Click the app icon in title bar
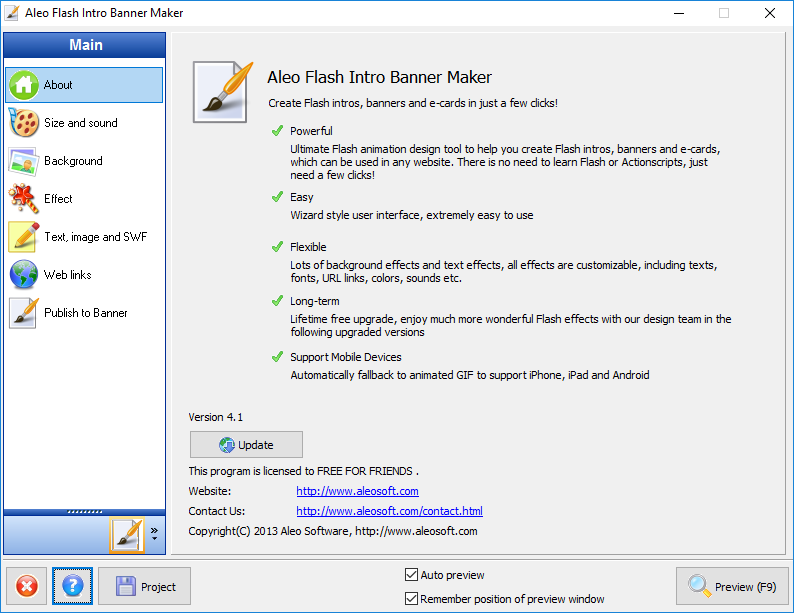The width and height of the screenshot is (794, 613). (12, 13)
